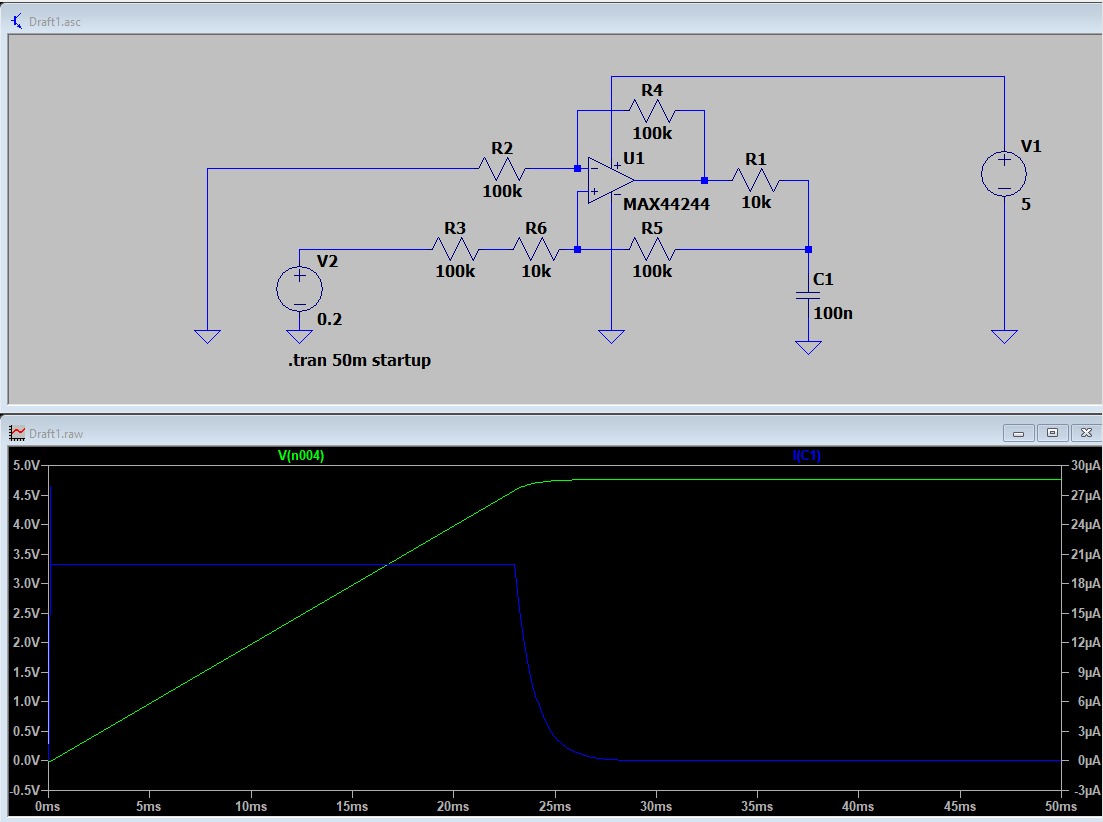Click the .tran 50m startup directive

tap(359, 360)
